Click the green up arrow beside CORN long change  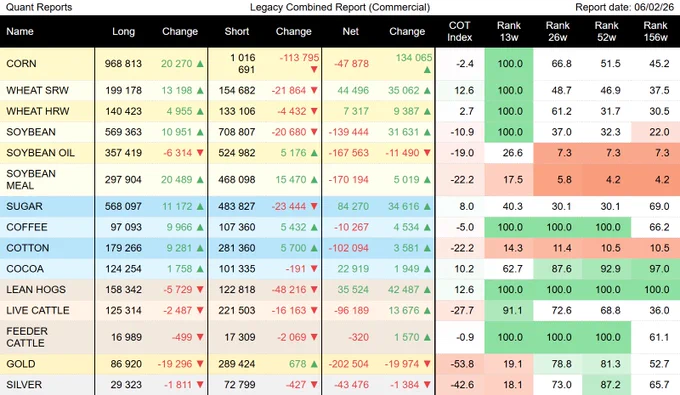click(x=200, y=64)
